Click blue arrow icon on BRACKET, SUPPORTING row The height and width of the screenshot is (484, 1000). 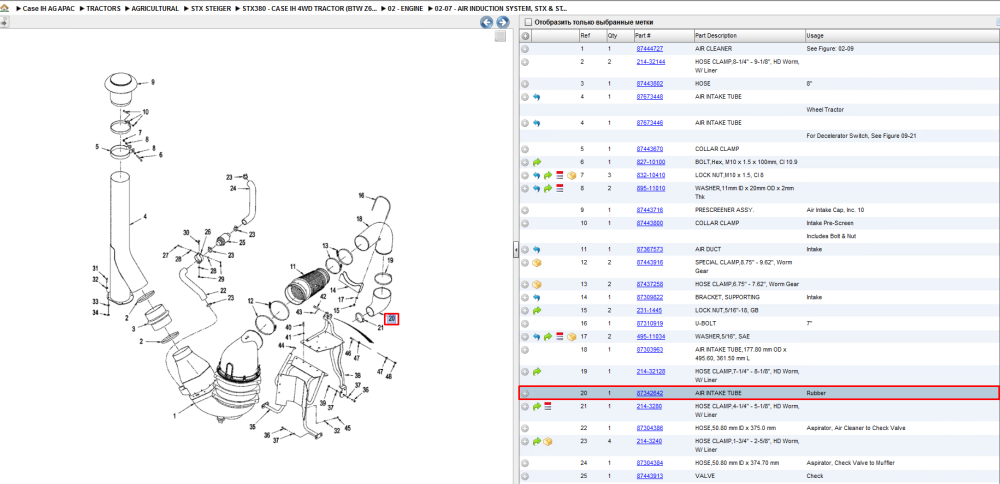coord(536,297)
